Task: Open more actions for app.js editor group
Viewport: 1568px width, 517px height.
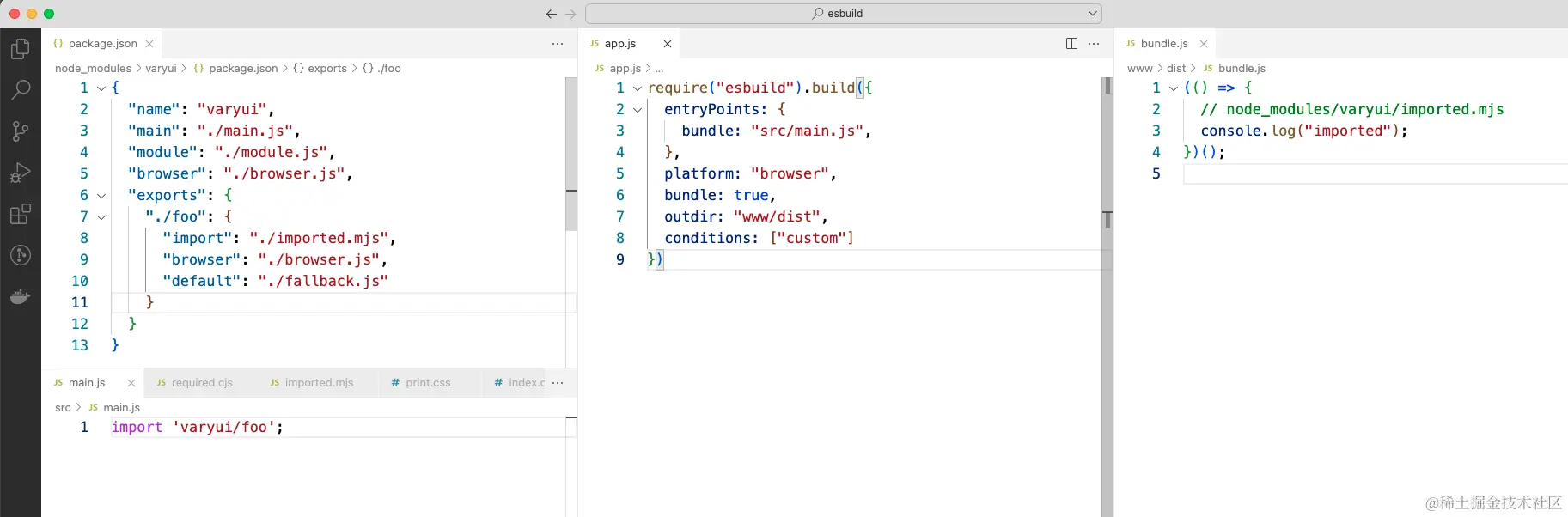Action: (x=1094, y=44)
